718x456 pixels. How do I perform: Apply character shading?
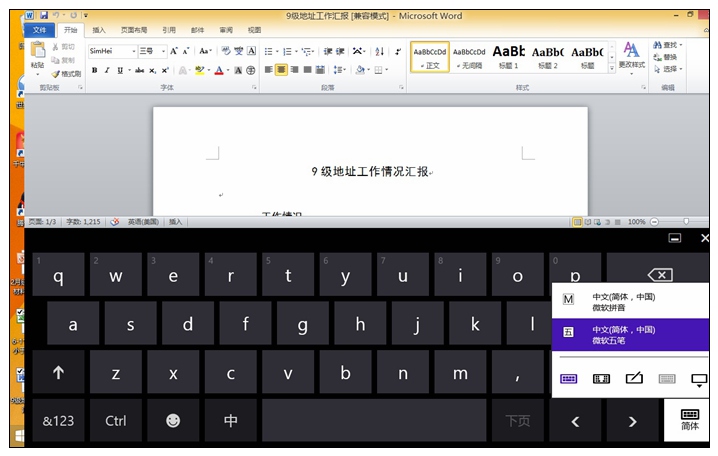(238, 70)
